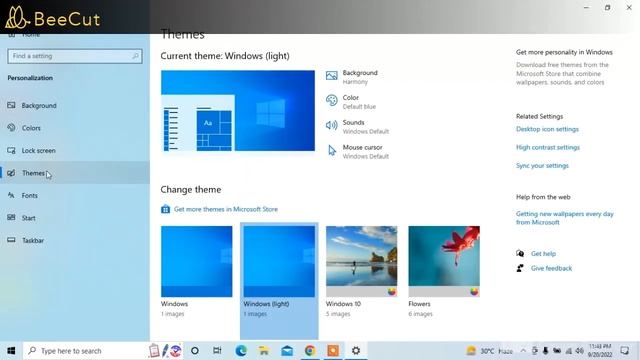Click the Colors palette icon in sidebar
640x360 pixels.
coord(11,128)
